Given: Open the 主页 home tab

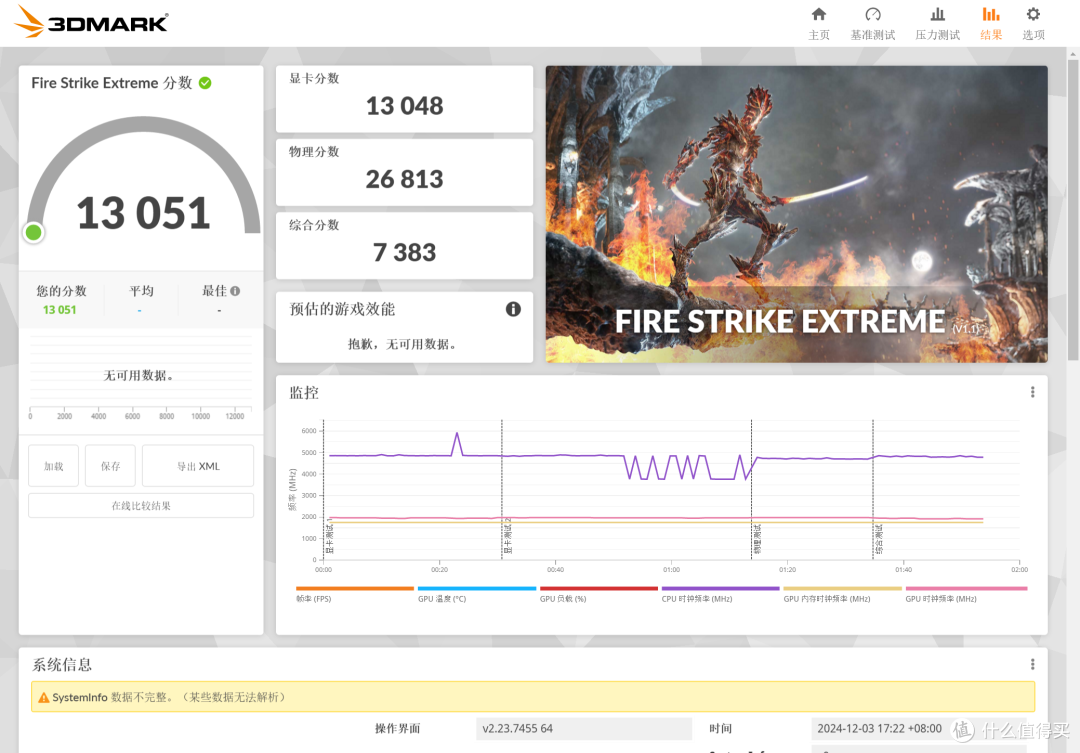Looking at the screenshot, I should [x=818, y=23].
